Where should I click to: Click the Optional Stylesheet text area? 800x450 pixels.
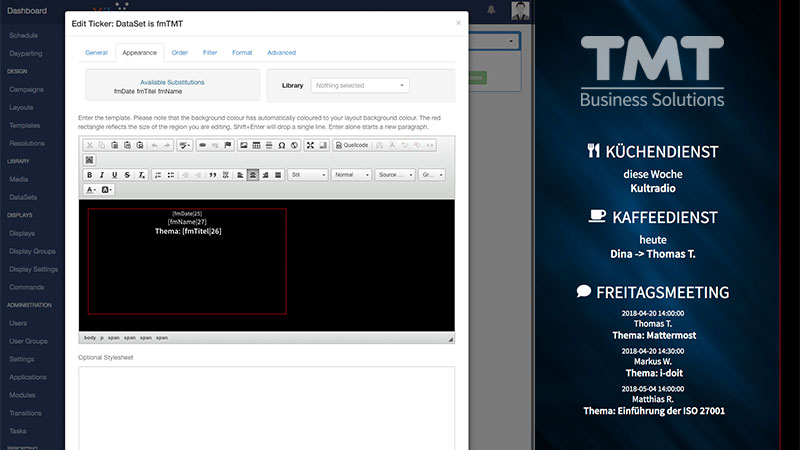tap(266, 408)
